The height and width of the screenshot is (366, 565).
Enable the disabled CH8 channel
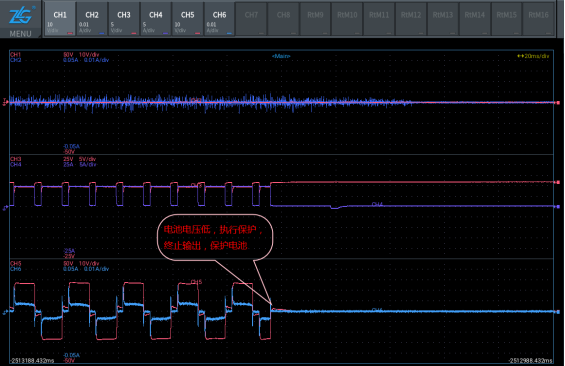(x=283, y=19)
